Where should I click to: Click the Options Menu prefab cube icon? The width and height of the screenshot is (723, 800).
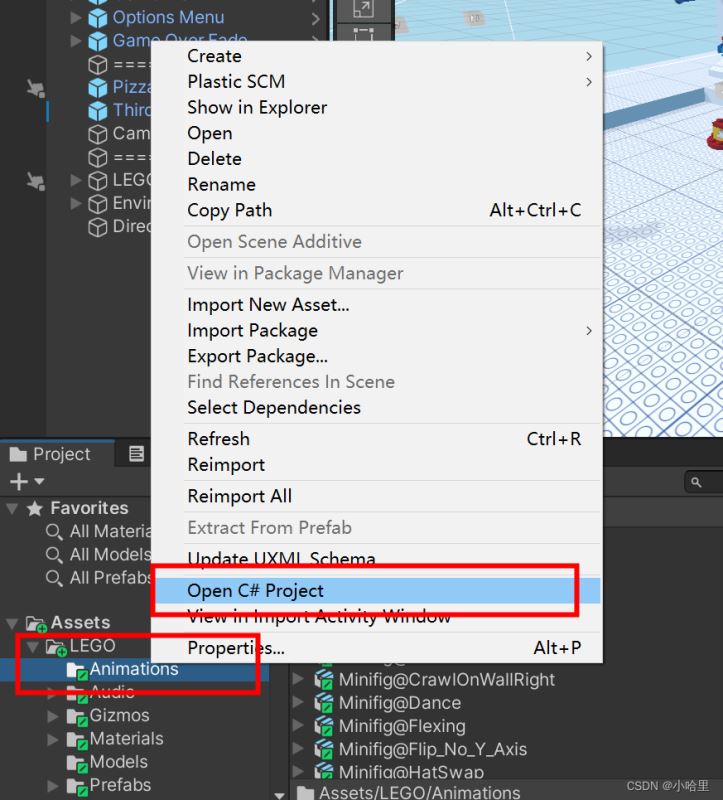[x=97, y=17]
